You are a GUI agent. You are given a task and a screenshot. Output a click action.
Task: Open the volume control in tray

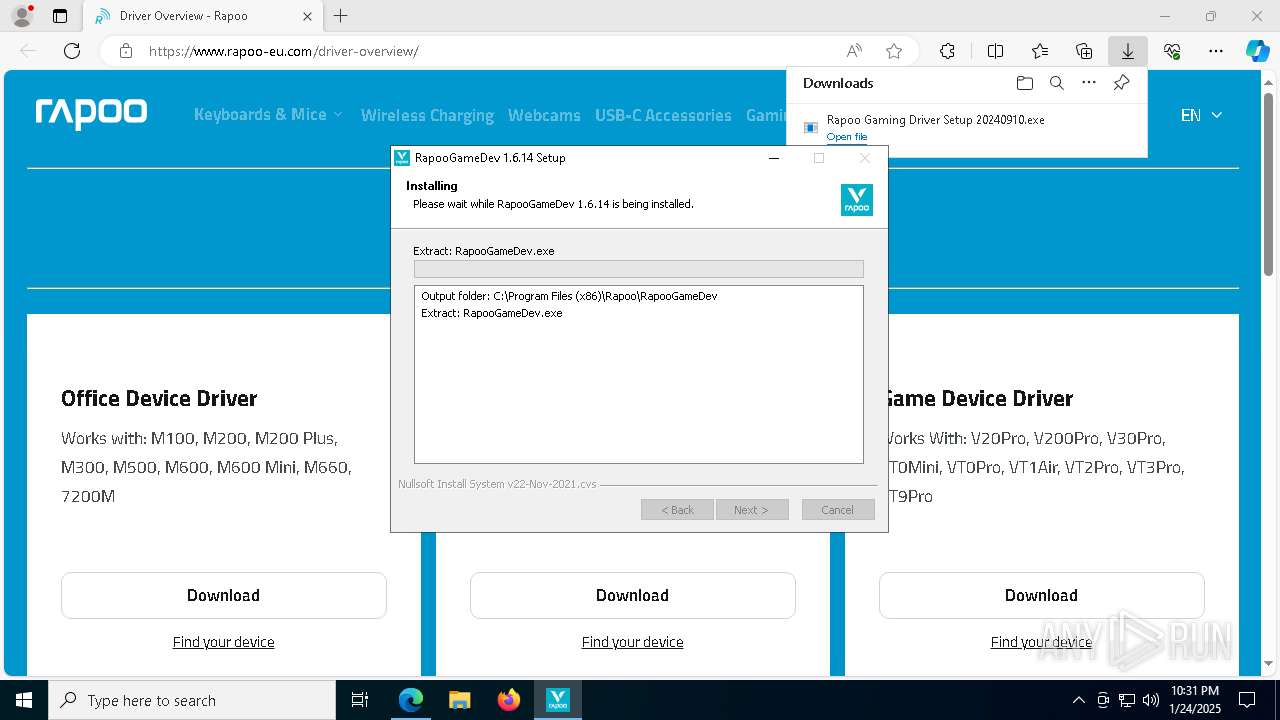point(1151,700)
